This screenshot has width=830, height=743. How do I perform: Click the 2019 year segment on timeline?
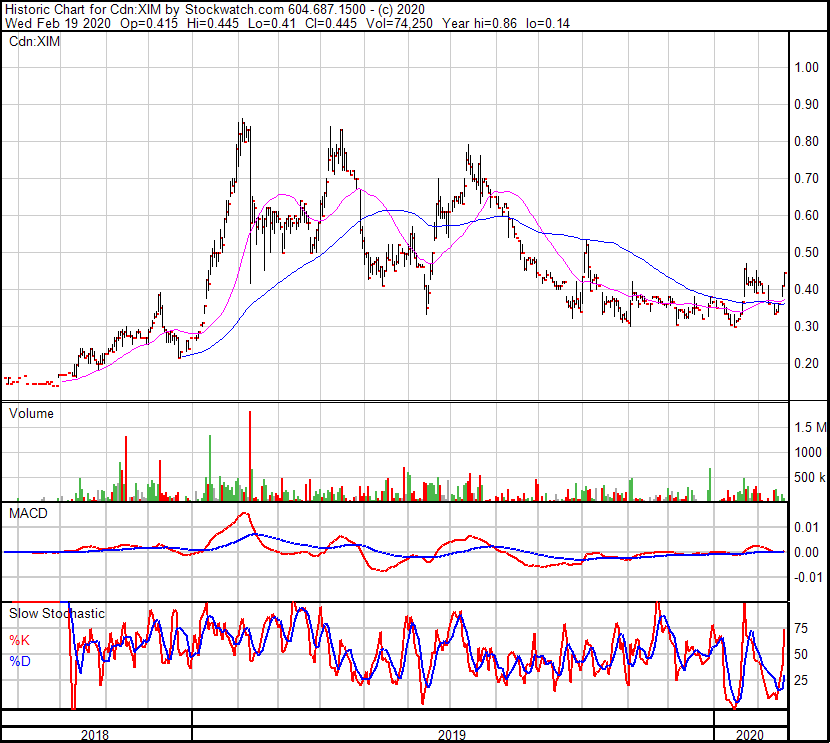coord(453,735)
